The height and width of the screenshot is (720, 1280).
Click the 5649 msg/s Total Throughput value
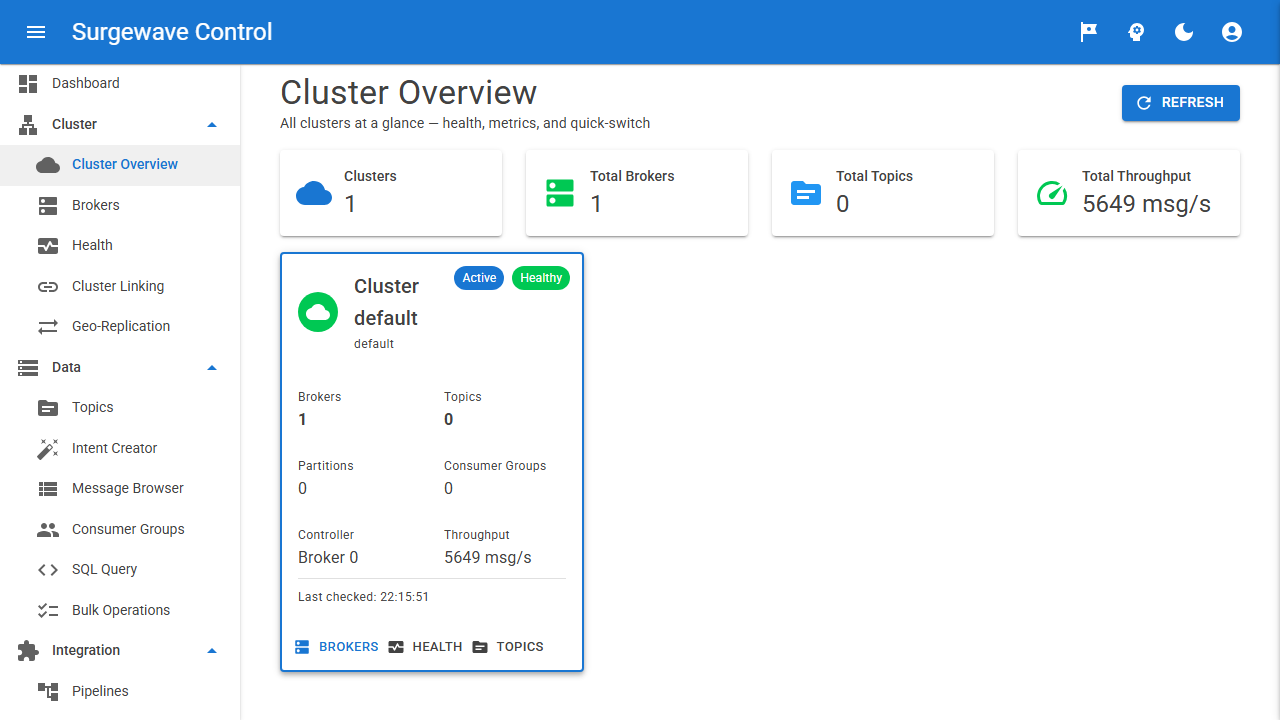click(x=1146, y=204)
